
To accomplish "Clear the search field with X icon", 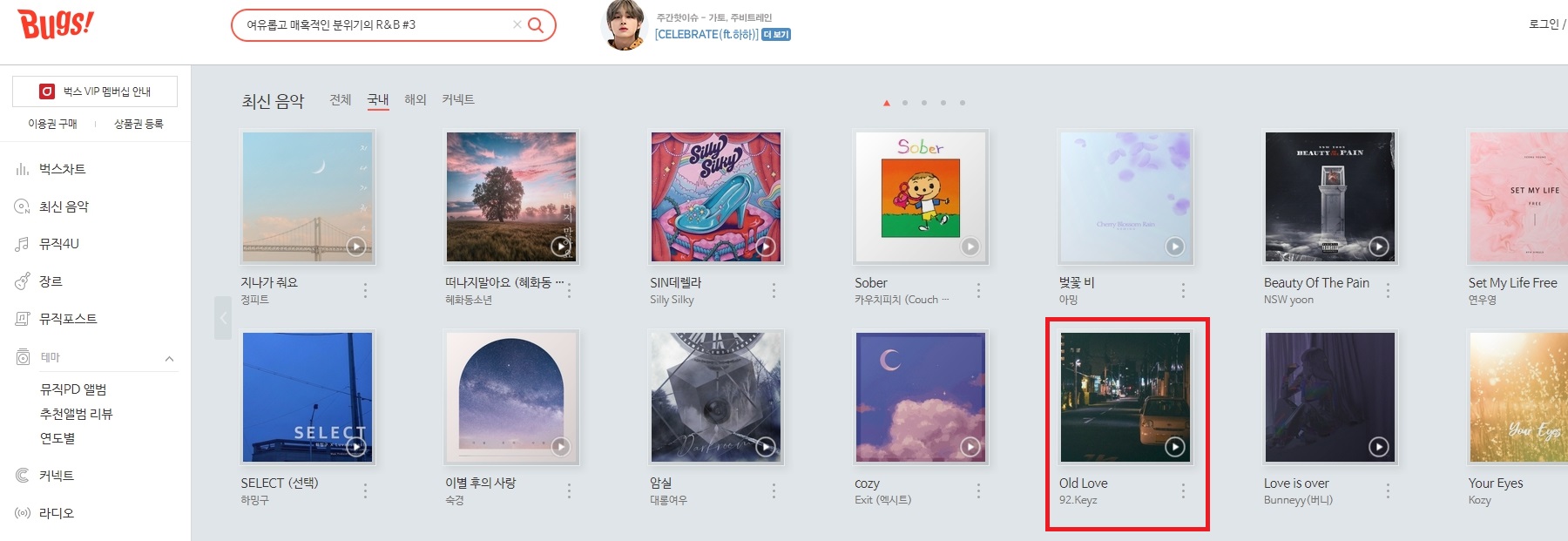I will click(x=517, y=24).
